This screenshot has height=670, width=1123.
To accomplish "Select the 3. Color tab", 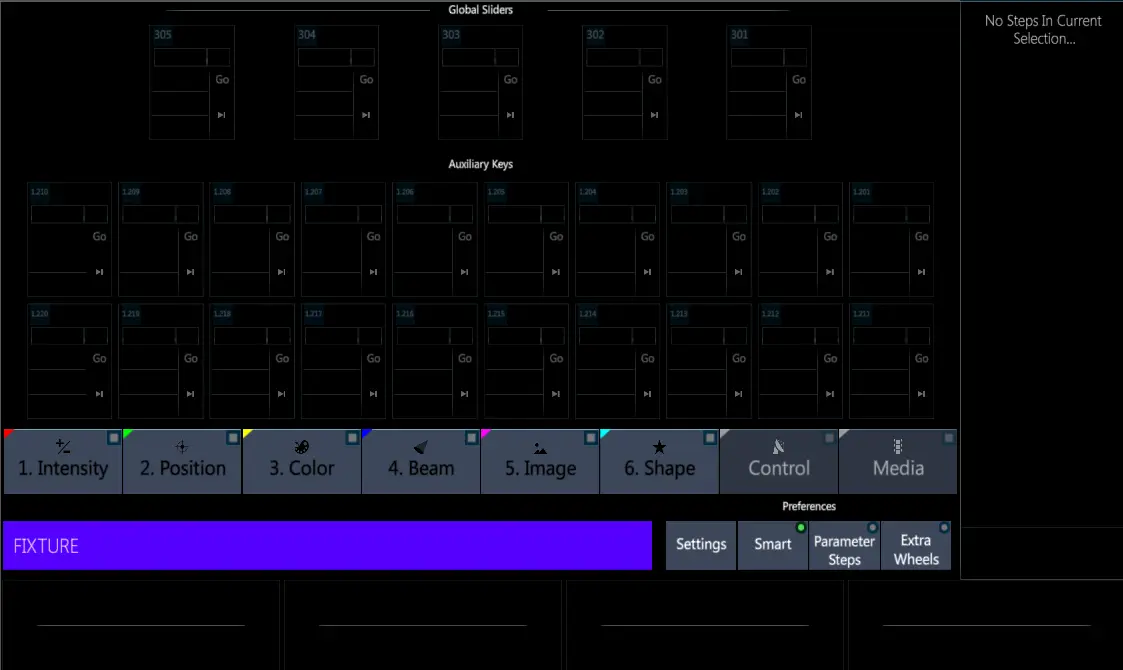I will (302, 462).
